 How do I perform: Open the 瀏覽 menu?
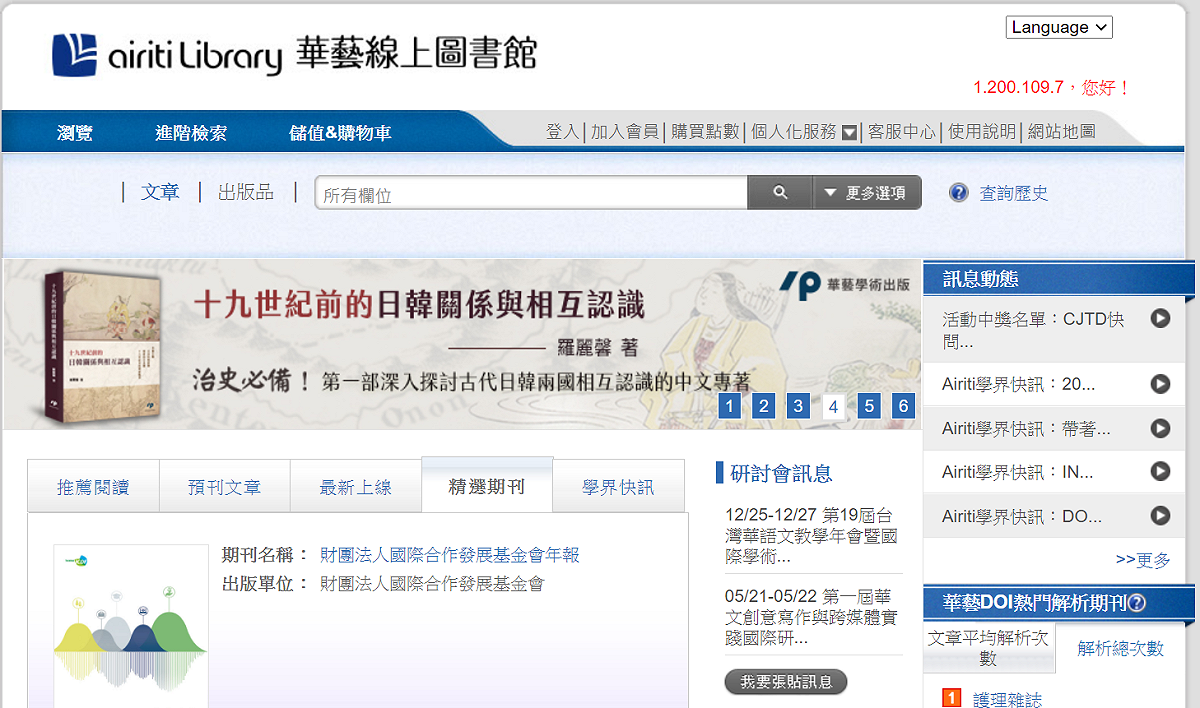[x=75, y=133]
